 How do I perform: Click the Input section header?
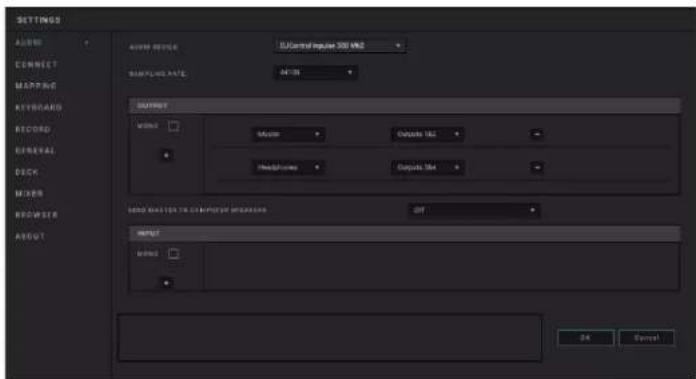[404, 233]
